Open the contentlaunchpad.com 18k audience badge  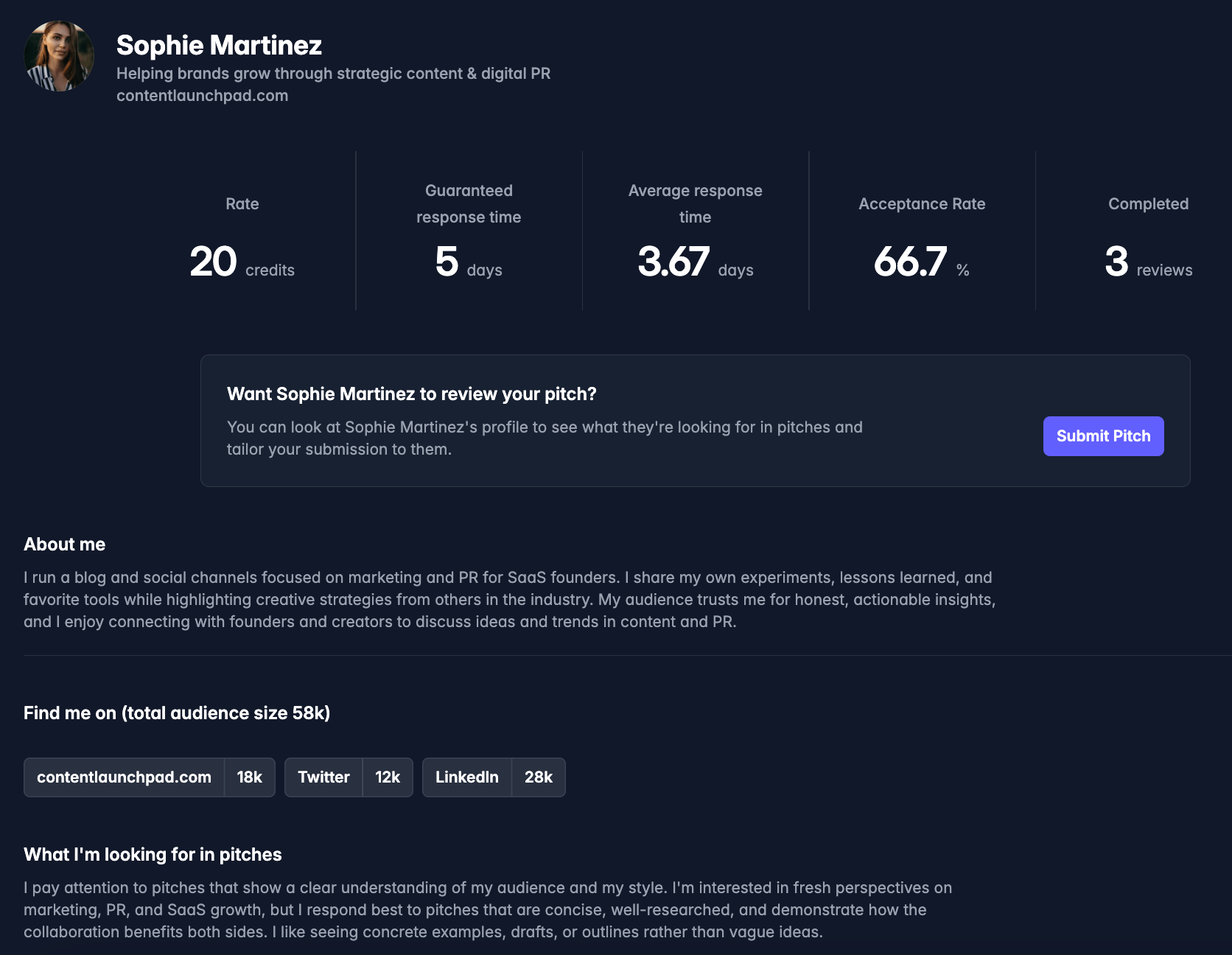tap(150, 777)
